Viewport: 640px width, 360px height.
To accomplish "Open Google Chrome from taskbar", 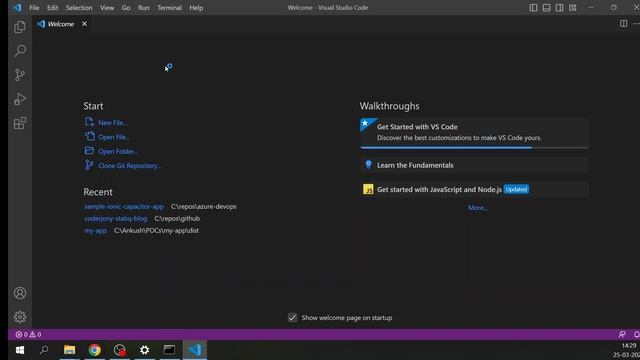I will 95,350.
